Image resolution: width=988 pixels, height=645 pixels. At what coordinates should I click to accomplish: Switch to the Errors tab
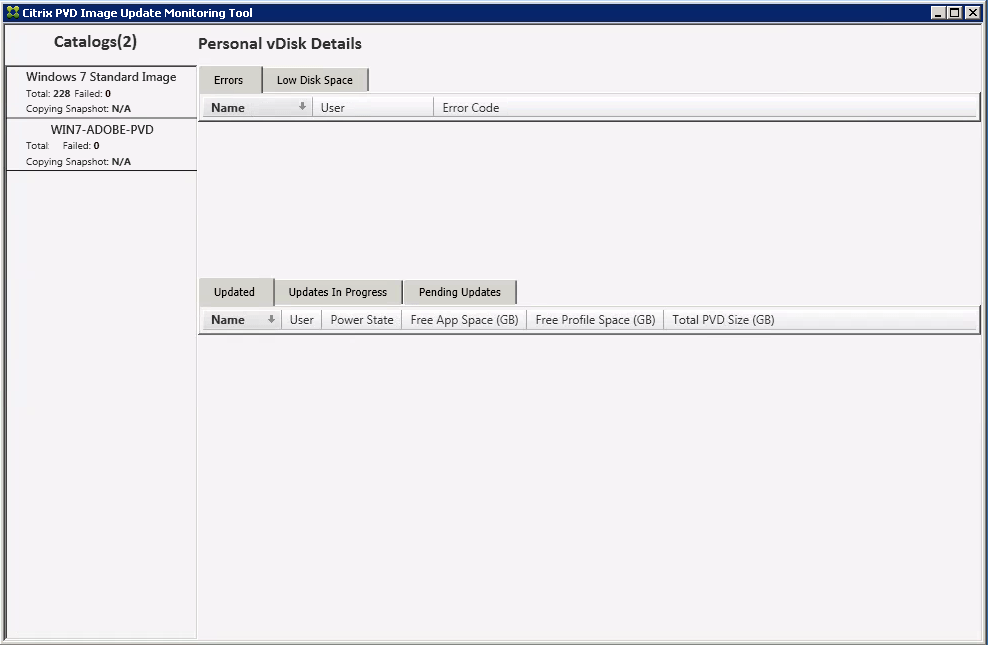tap(229, 80)
